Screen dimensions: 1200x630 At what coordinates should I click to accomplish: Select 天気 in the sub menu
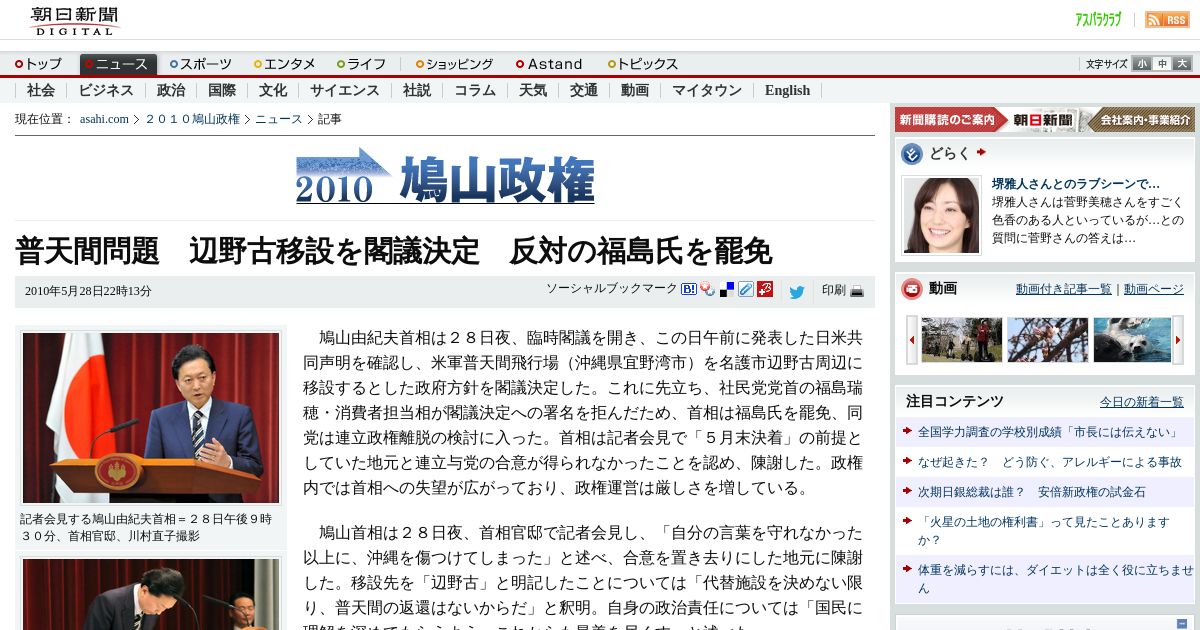(x=533, y=90)
